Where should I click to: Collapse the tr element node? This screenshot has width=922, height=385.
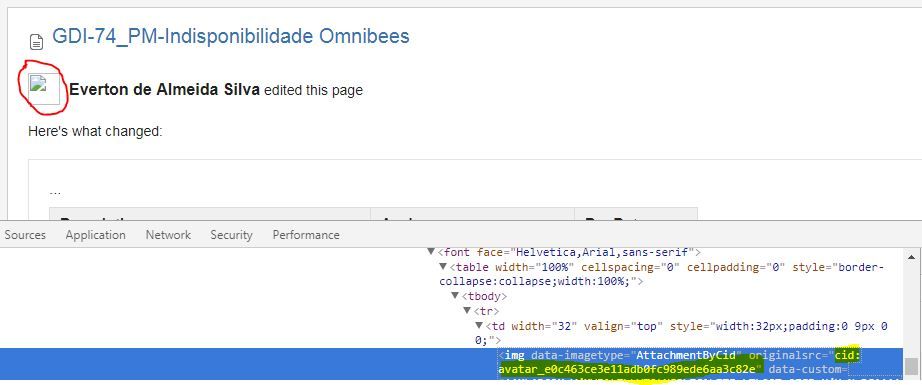click(467, 310)
